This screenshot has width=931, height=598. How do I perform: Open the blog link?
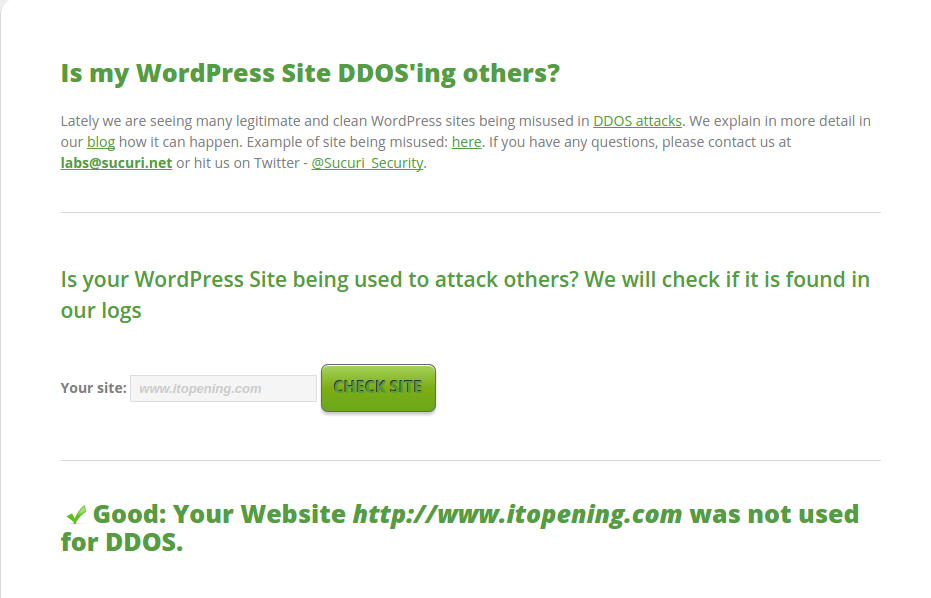(101, 143)
